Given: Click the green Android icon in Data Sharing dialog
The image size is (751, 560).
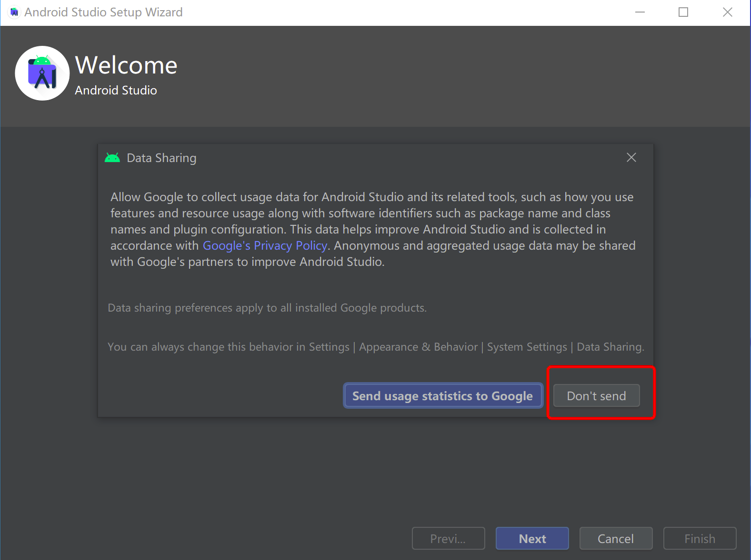Looking at the screenshot, I should tap(113, 158).
